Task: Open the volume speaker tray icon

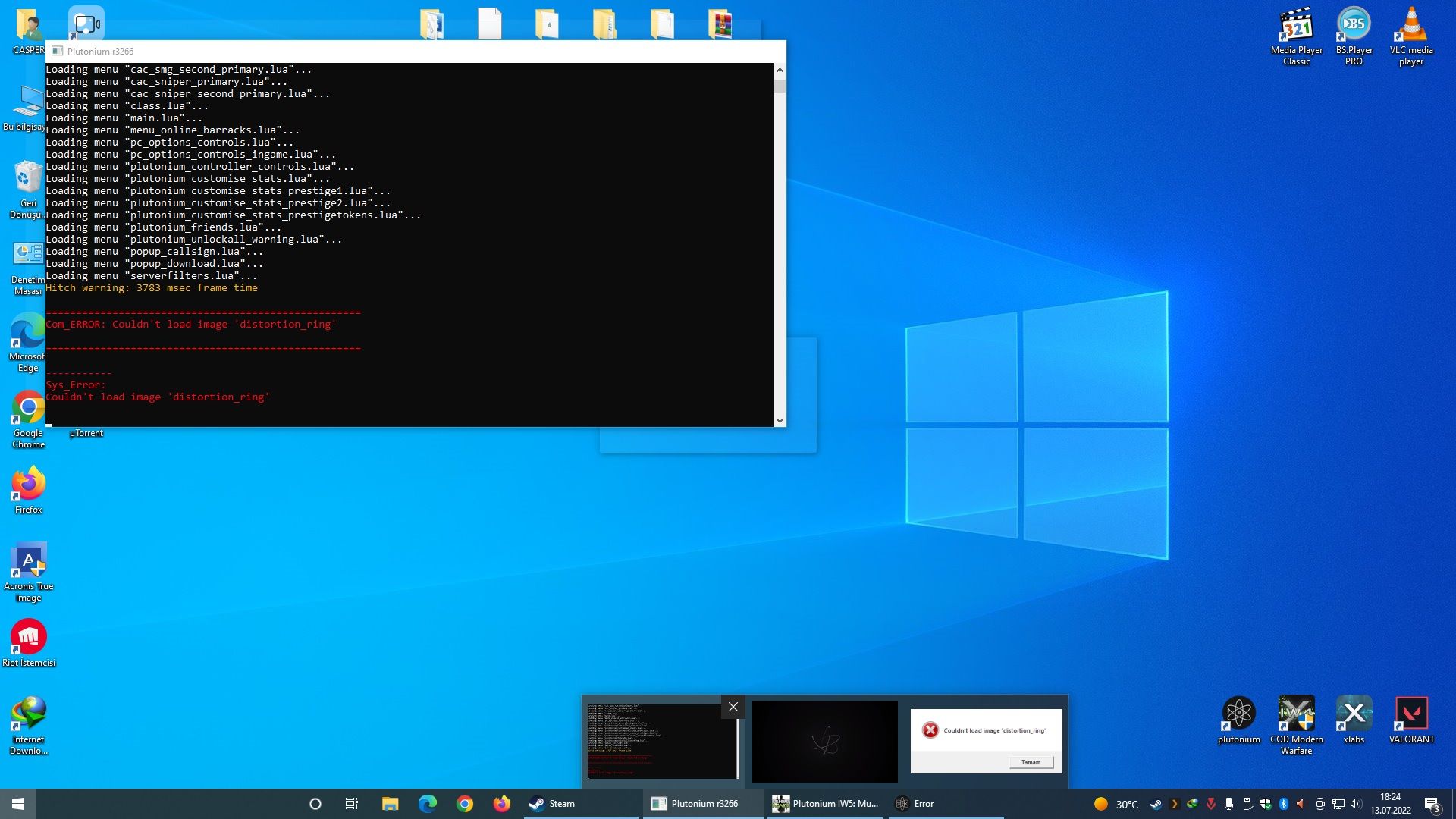Action: pos(1357,804)
